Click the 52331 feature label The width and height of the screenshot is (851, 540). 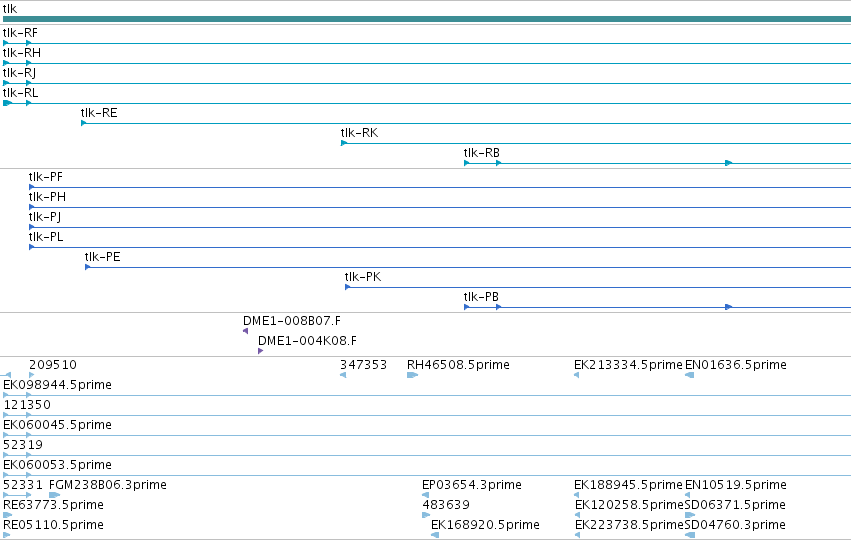click(x=23, y=485)
